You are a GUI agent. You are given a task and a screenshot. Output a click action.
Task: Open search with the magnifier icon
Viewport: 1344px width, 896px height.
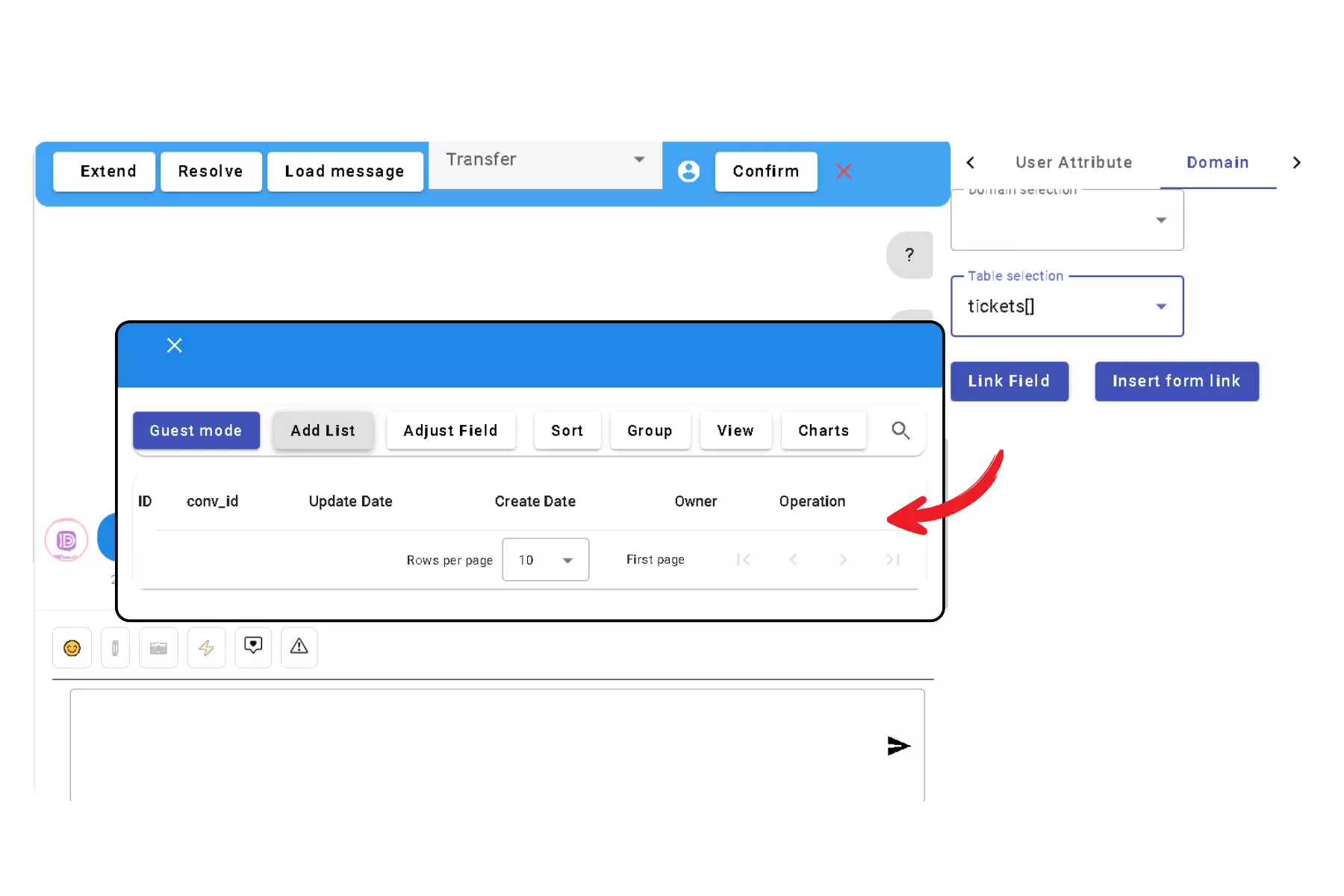[900, 430]
